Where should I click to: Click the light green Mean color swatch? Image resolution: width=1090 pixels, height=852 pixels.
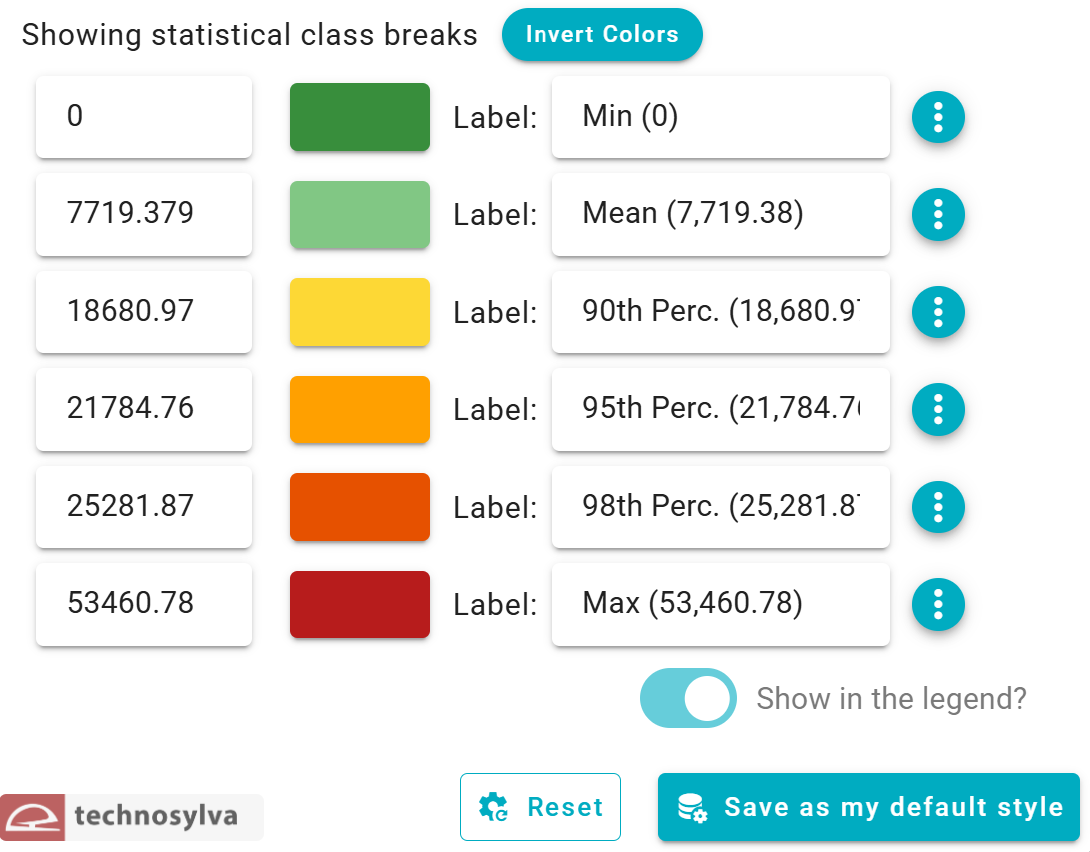[360, 214]
